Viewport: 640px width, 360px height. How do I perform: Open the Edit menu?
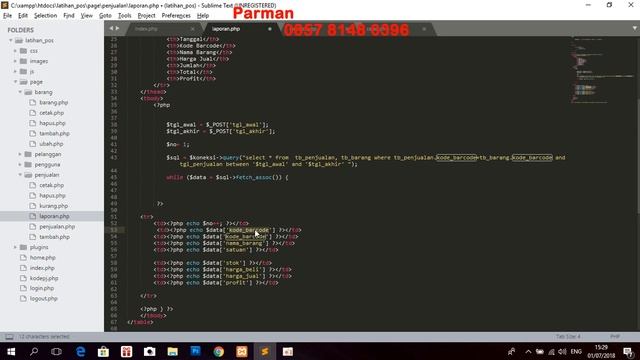[23, 16]
